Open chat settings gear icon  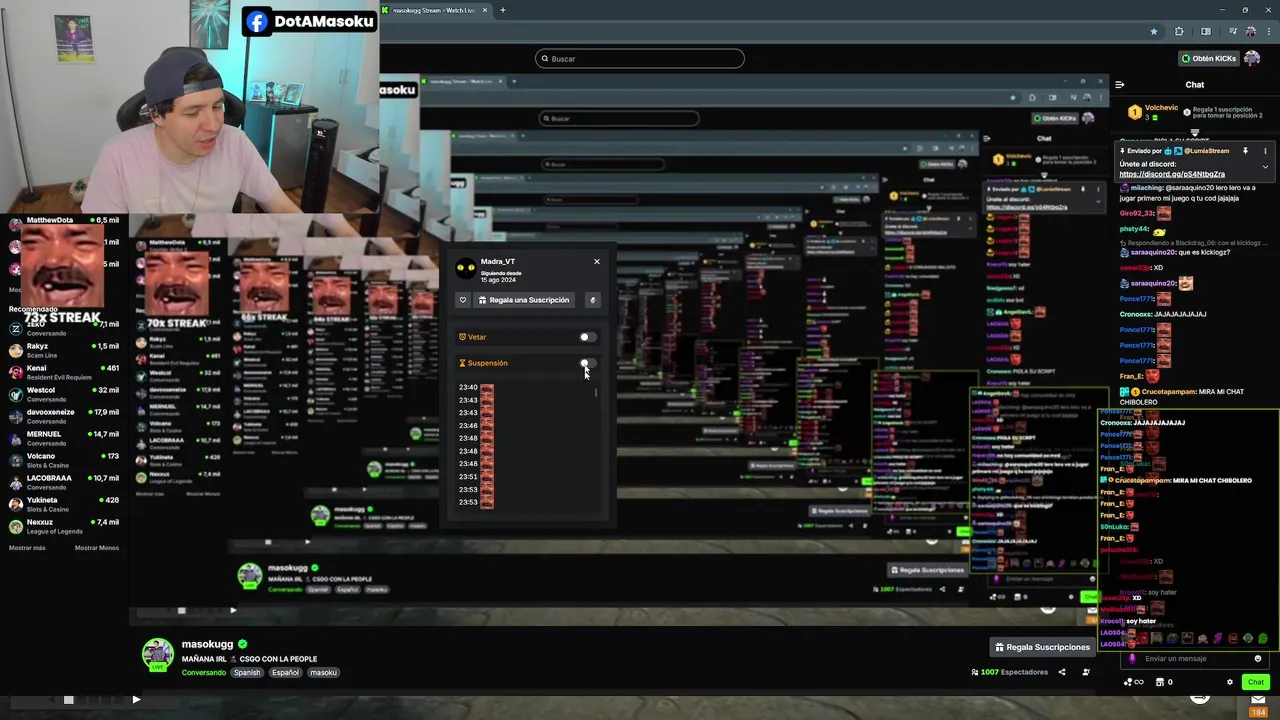coord(1230,682)
